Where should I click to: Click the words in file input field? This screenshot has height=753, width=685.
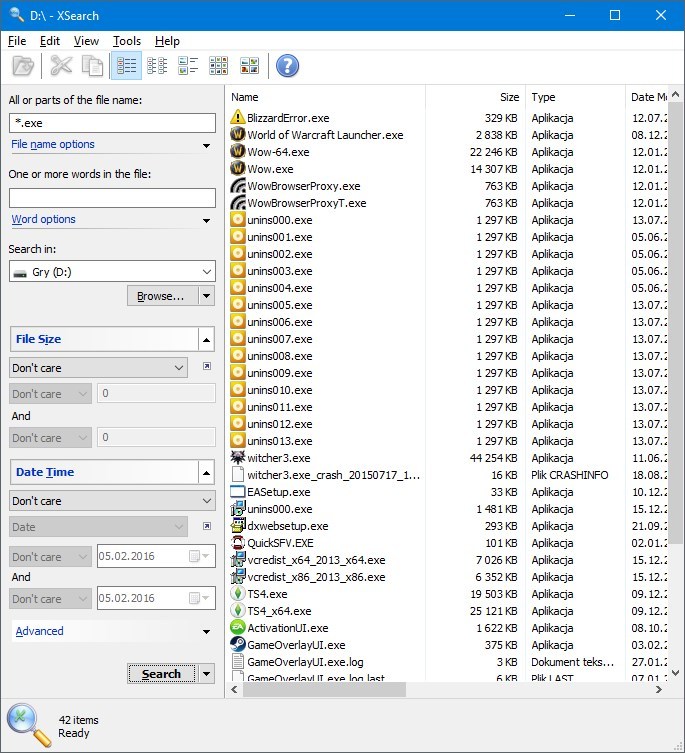coord(112,198)
